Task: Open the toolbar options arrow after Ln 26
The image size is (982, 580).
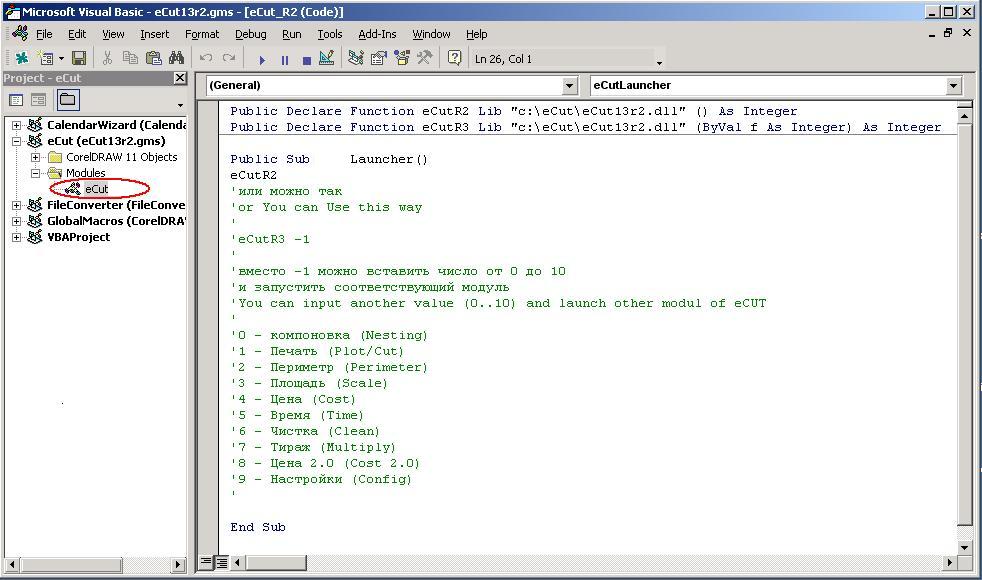Action: [659, 62]
